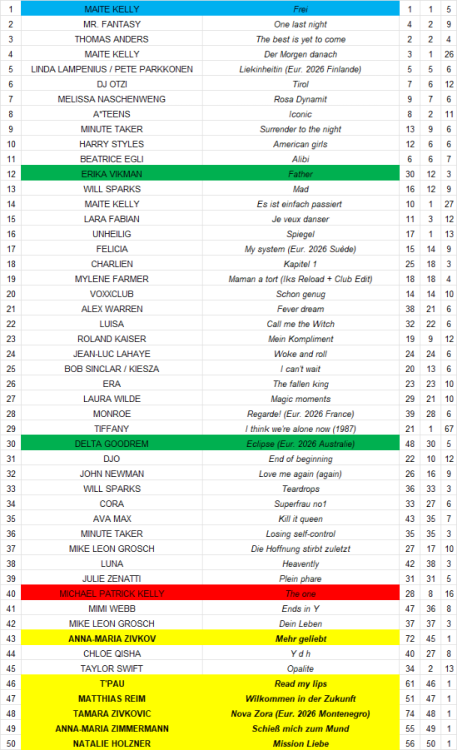Select the THOMAS ANDERS artist cell
The height and width of the screenshot is (750, 457).
(x=111, y=39)
